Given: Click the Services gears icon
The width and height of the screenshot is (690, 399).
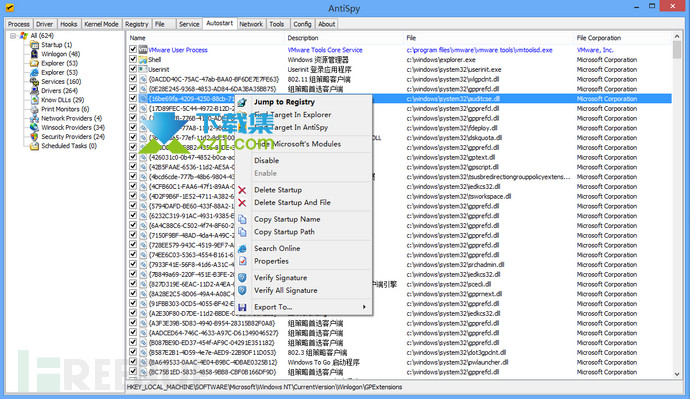Looking at the screenshot, I should click(x=34, y=82).
